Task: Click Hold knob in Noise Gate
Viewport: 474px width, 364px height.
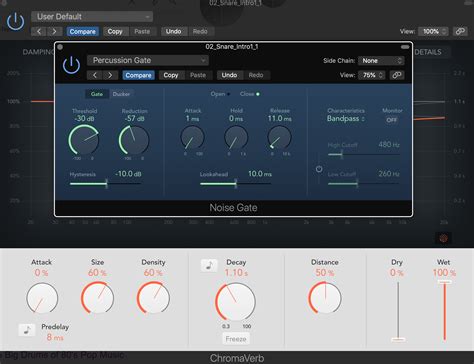Action: 236,138
